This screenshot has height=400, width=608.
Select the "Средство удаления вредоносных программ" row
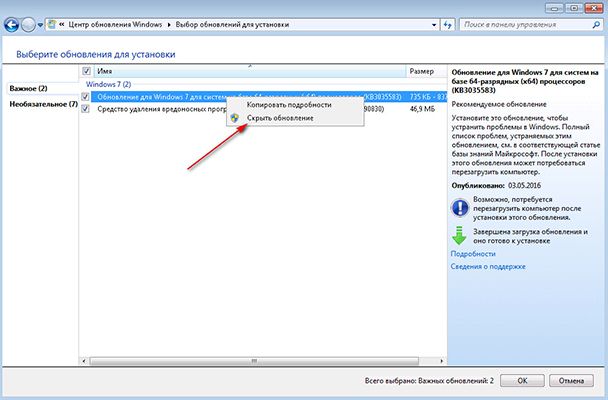click(x=264, y=109)
